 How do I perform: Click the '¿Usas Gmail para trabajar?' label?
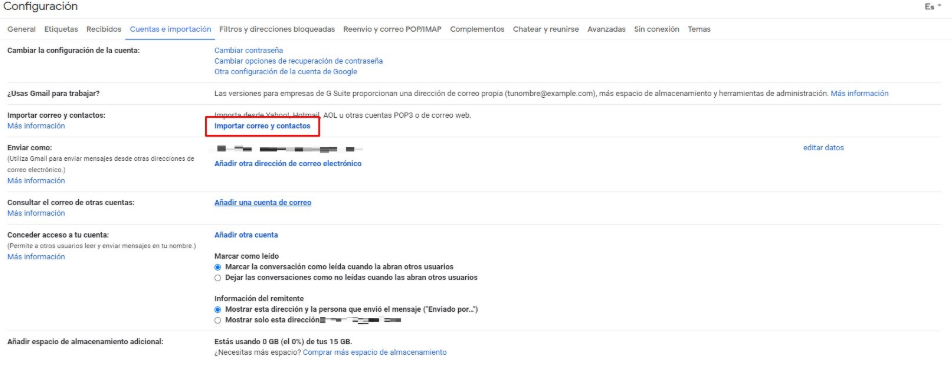point(53,93)
